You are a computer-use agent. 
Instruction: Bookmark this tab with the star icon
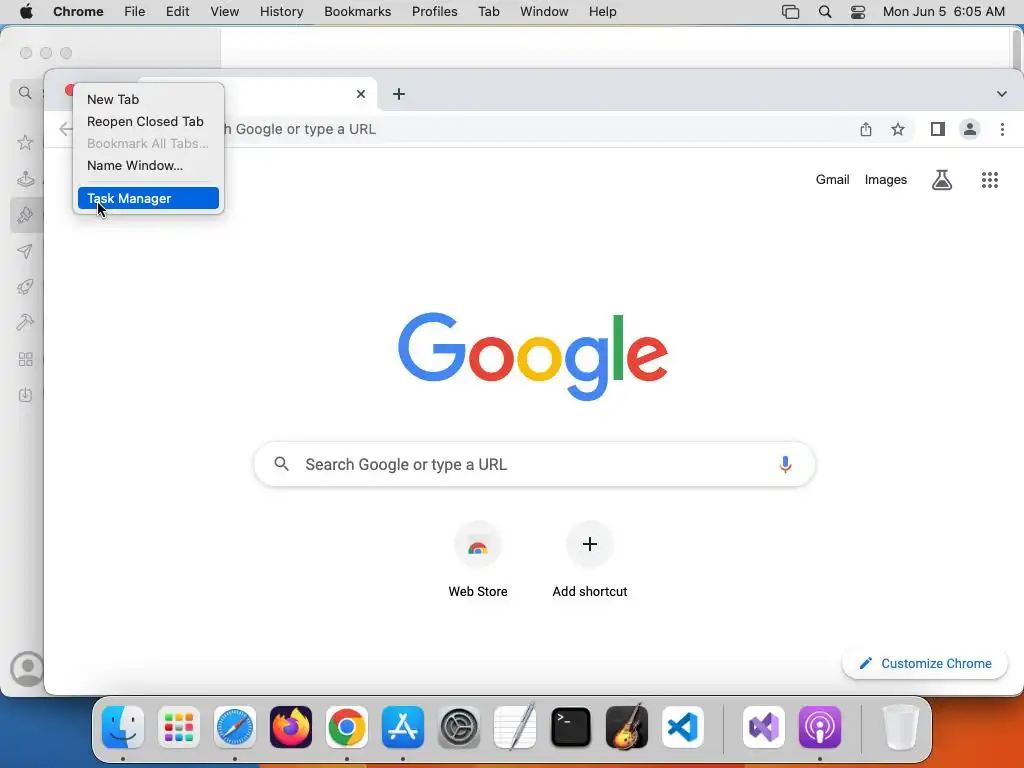(898, 129)
